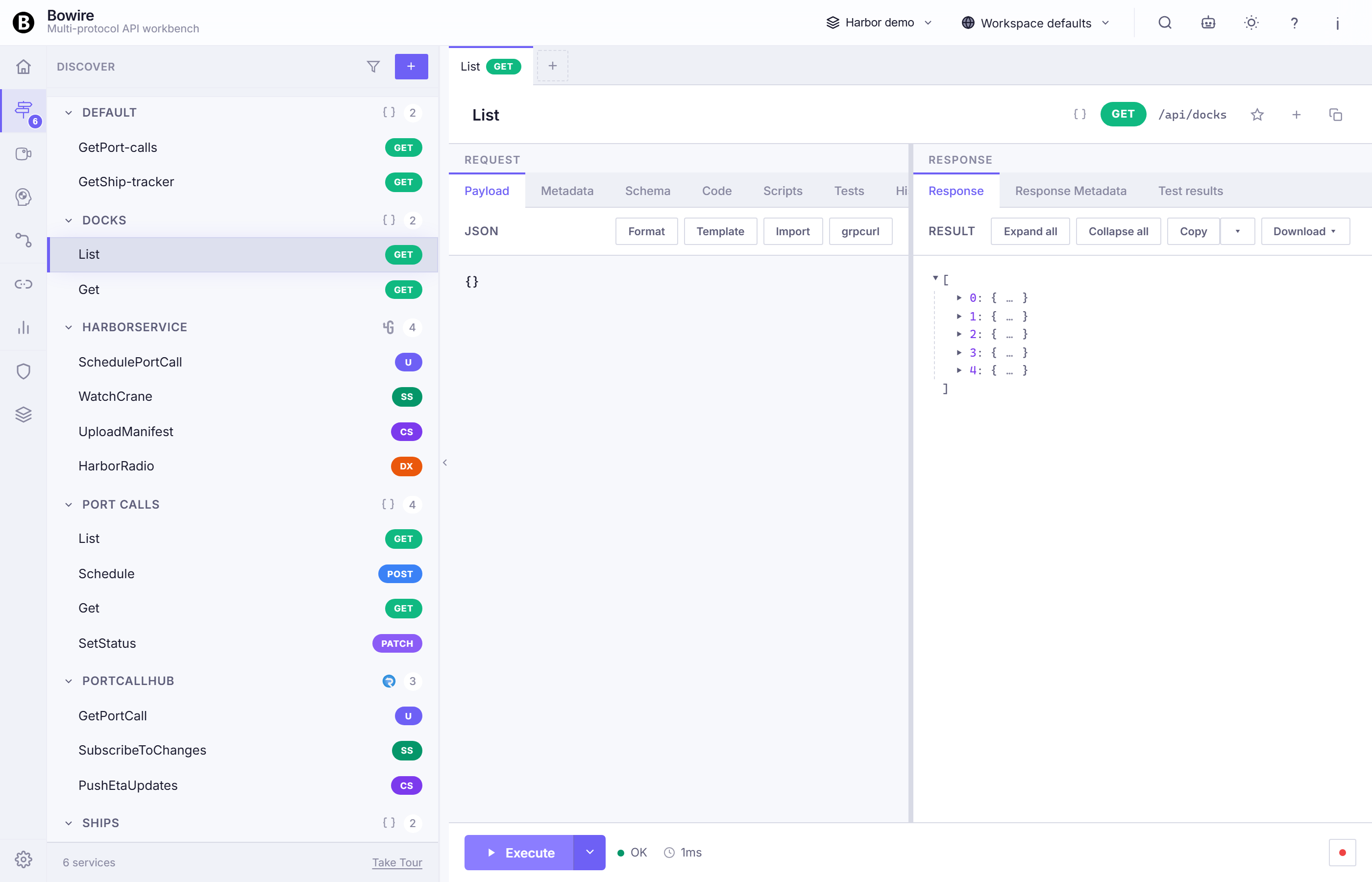Add a new request tab

pos(552,66)
